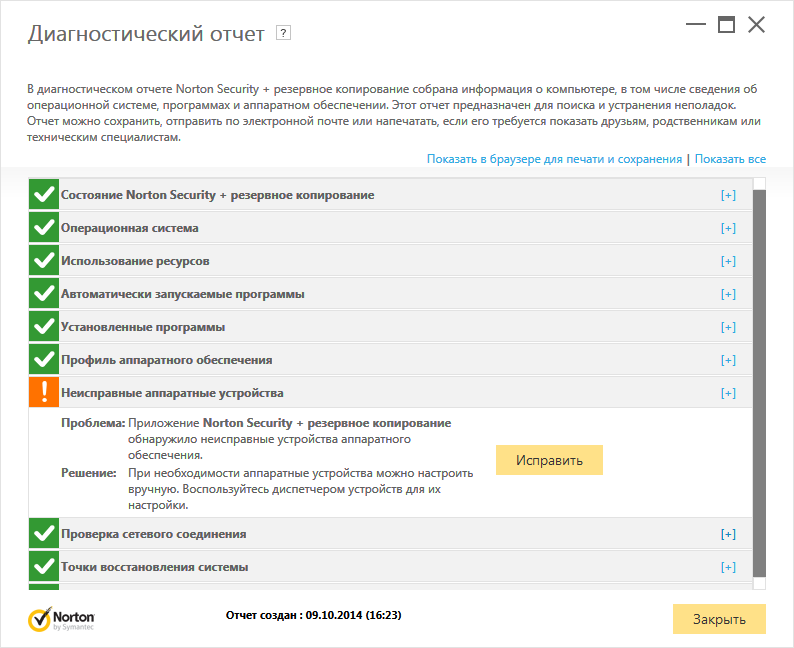
Task: Expand Состояние Norton Security section with [+]
Action: 728,195
